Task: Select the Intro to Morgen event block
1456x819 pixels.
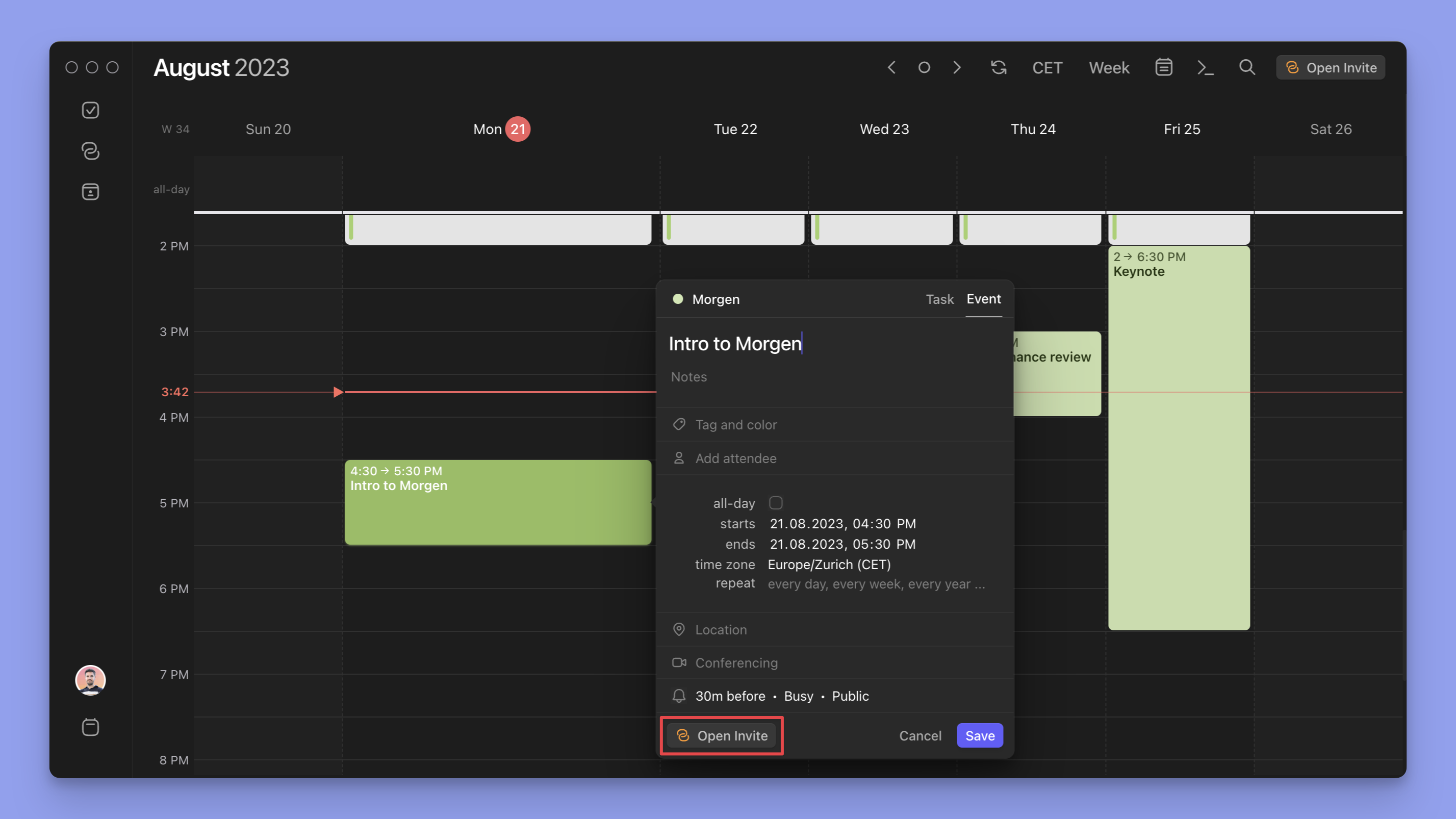Action: pyautogui.click(x=498, y=502)
